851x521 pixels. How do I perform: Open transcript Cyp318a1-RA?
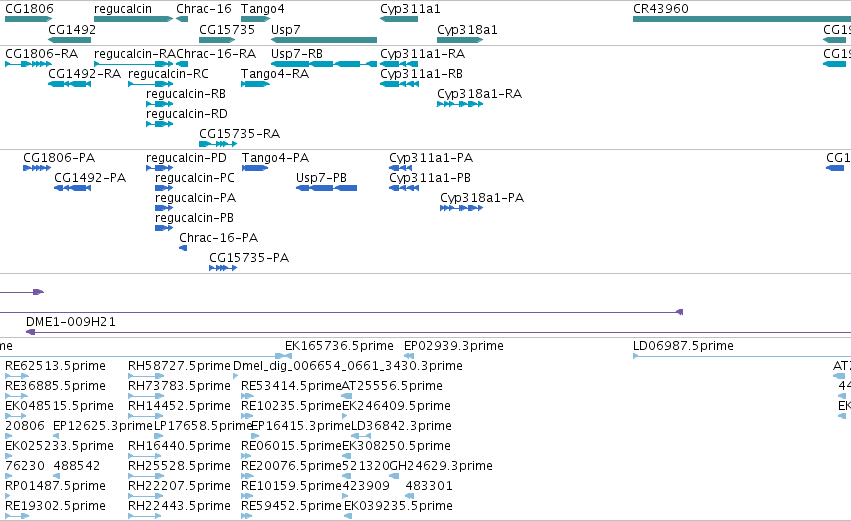[x=479, y=94]
